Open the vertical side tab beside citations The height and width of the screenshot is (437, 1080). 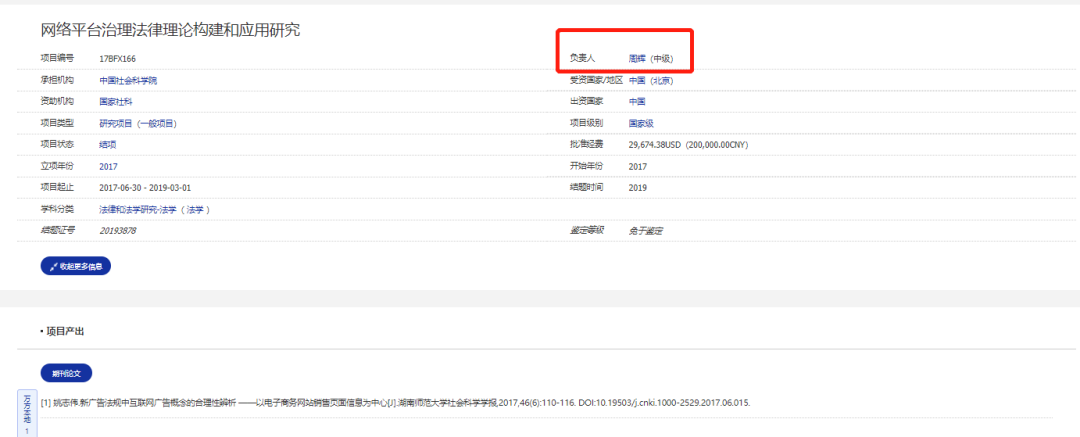[27, 414]
